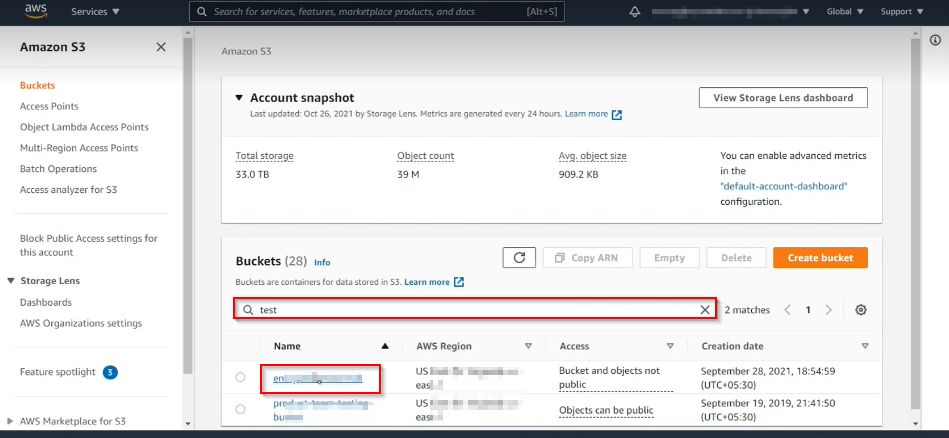Click the Avg. object size label
Image resolution: width=949 pixels, height=438 pixels.
point(593,156)
